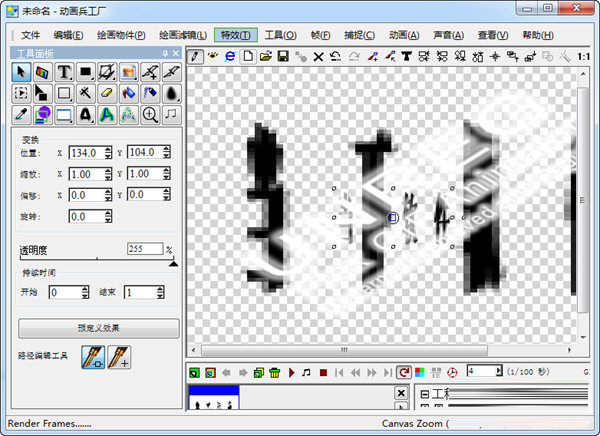
Task: Open the folder icon in top toolbar
Action: tap(265, 56)
